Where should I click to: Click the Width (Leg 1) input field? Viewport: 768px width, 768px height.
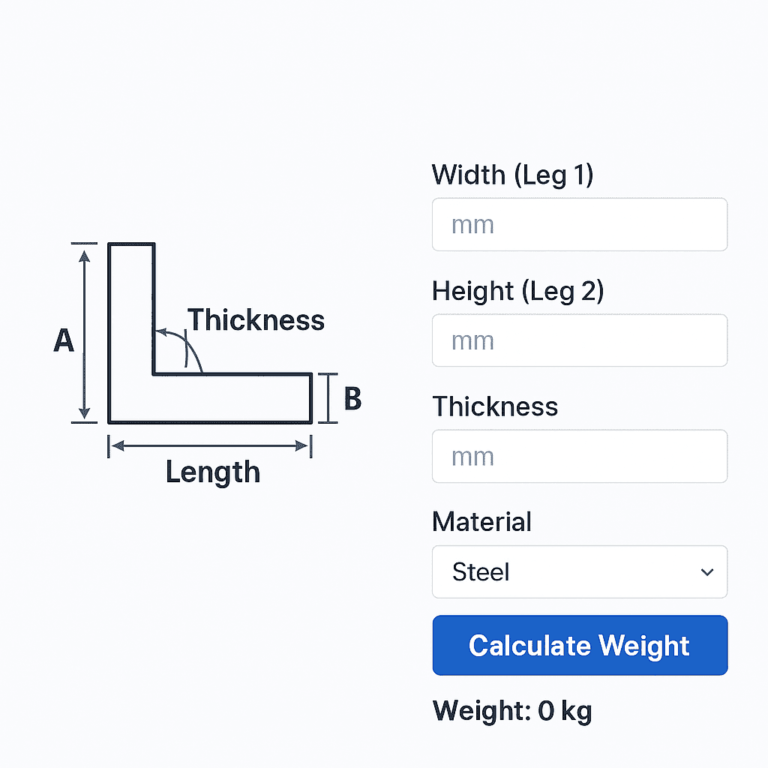click(x=579, y=224)
